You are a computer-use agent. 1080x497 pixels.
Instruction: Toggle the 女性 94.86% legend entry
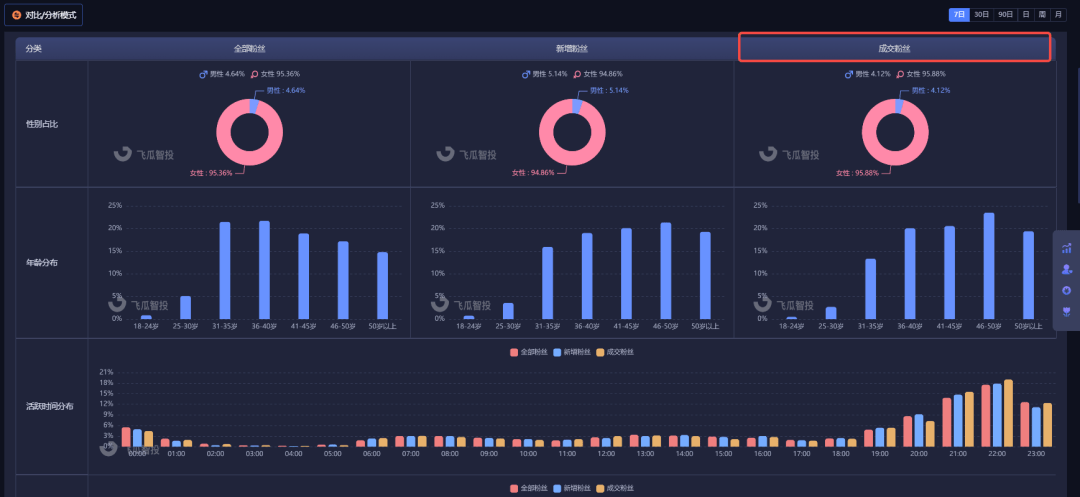pyautogui.click(x=599, y=74)
